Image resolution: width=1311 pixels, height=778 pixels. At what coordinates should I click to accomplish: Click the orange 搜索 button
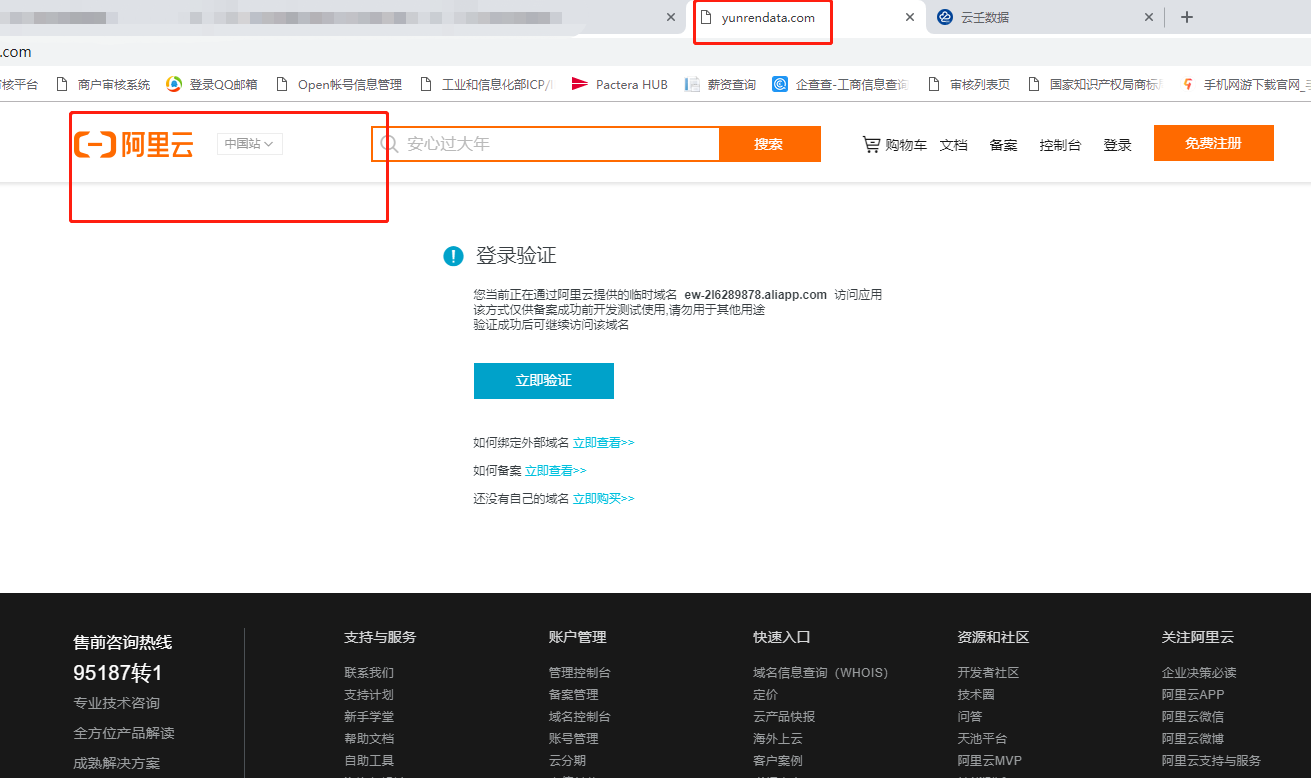click(x=770, y=144)
